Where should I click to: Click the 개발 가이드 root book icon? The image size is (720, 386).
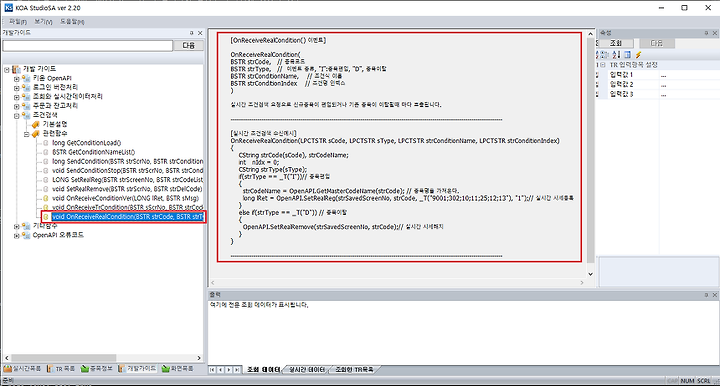click(x=17, y=69)
